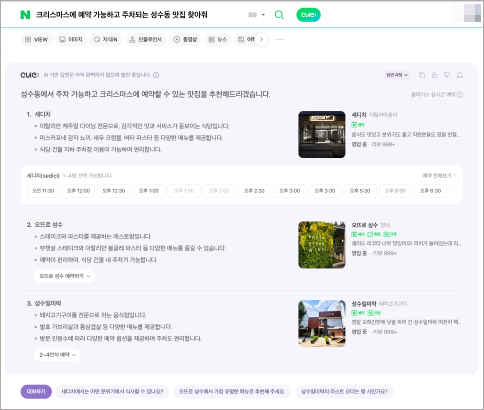The height and width of the screenshot is (410, 484).
Task: Click the 세디치 green 예약 badge
Action: 358,125
